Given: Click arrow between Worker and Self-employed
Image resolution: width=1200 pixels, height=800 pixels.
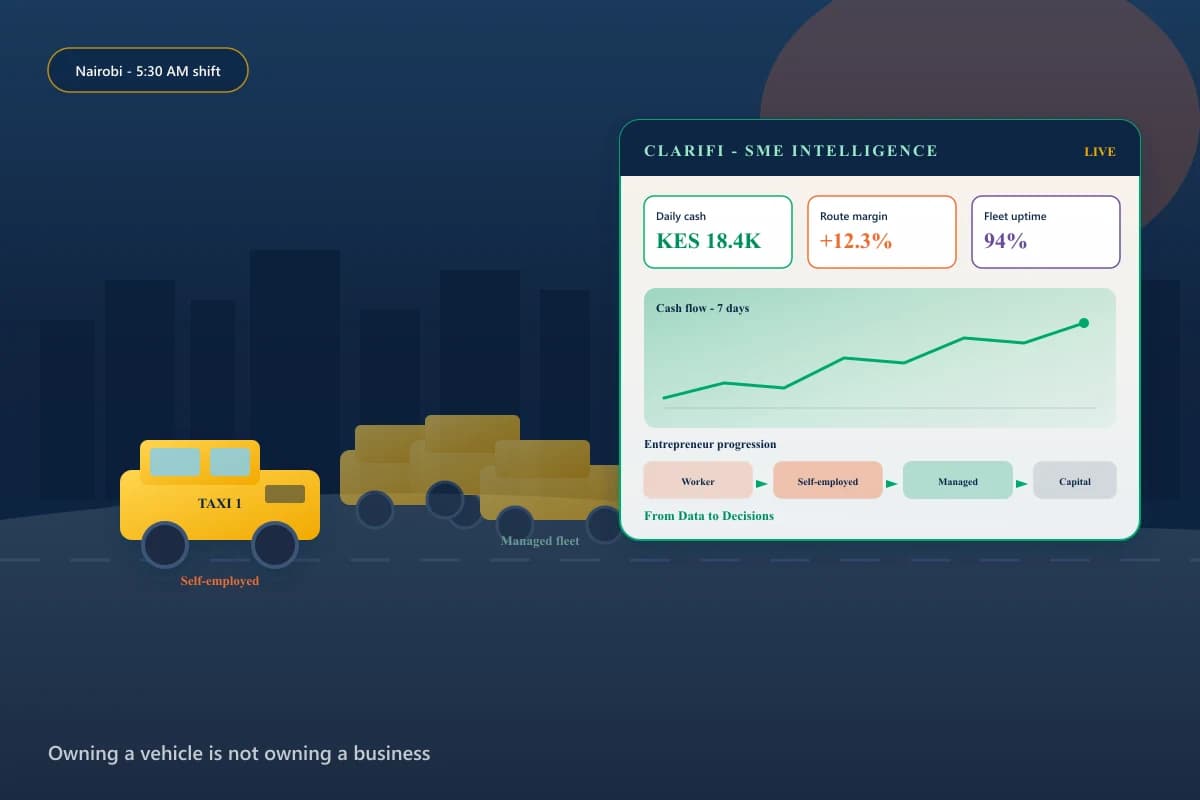Looking at the screenshot, I should (x=762, y=484).
